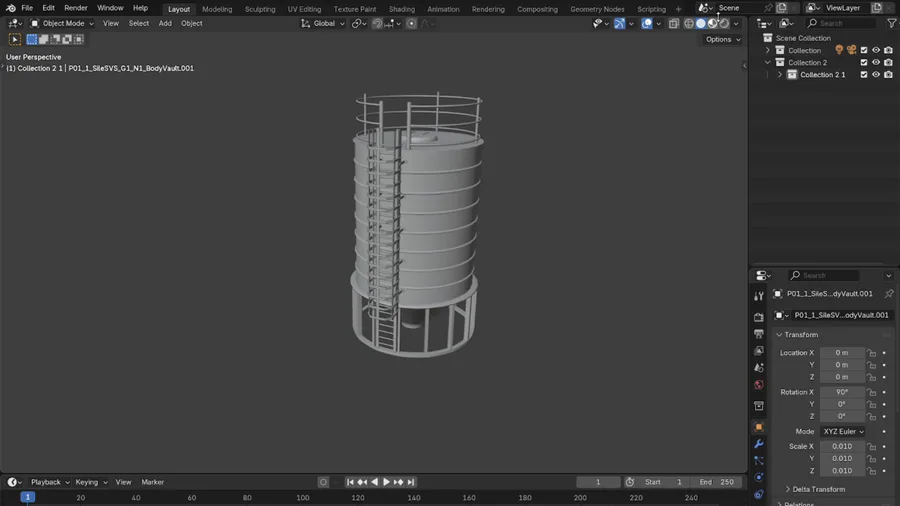
Task: Click the Scale X value field
Action: click(842, 447)
